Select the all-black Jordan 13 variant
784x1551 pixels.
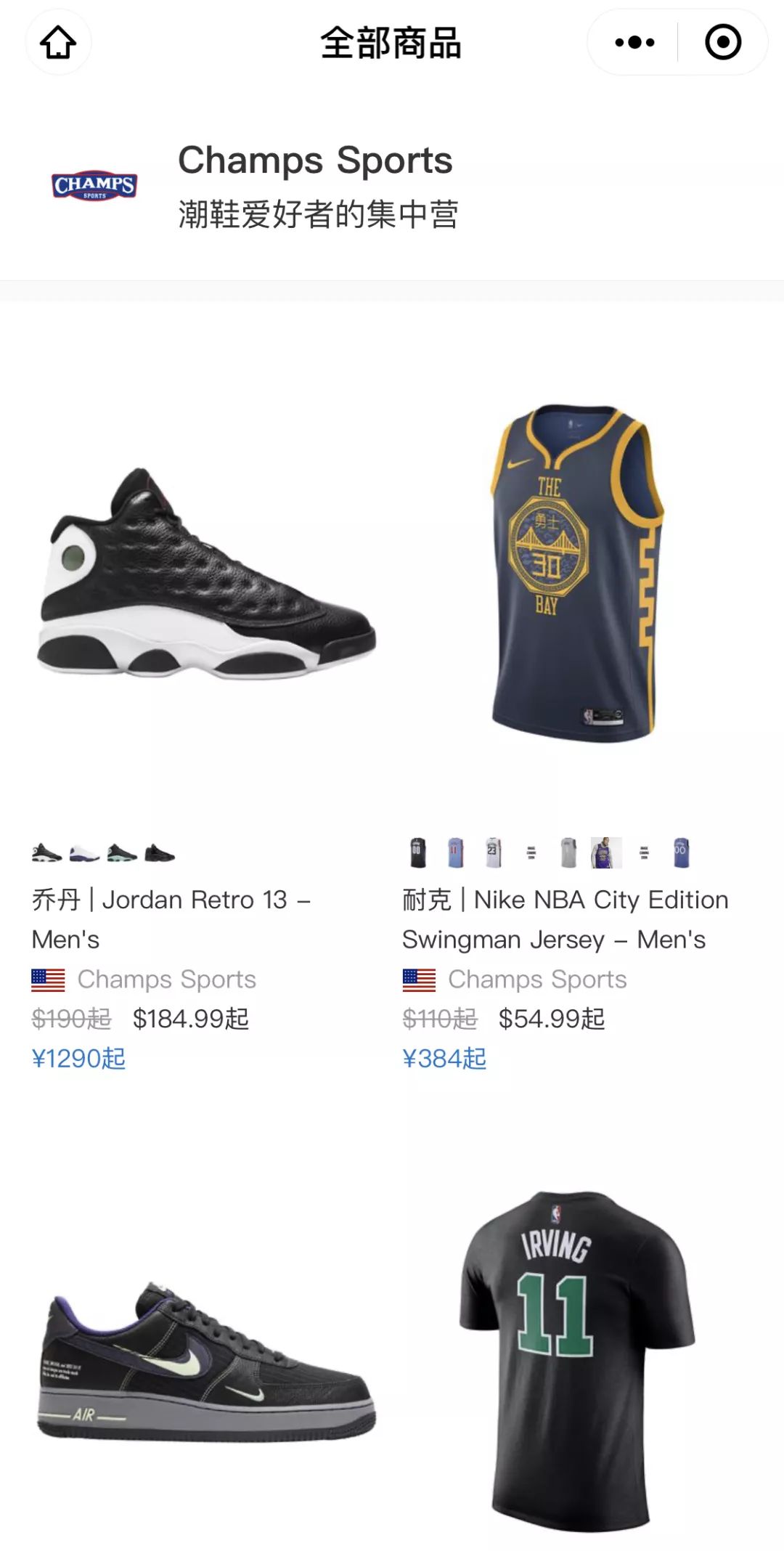click(160, 853)
